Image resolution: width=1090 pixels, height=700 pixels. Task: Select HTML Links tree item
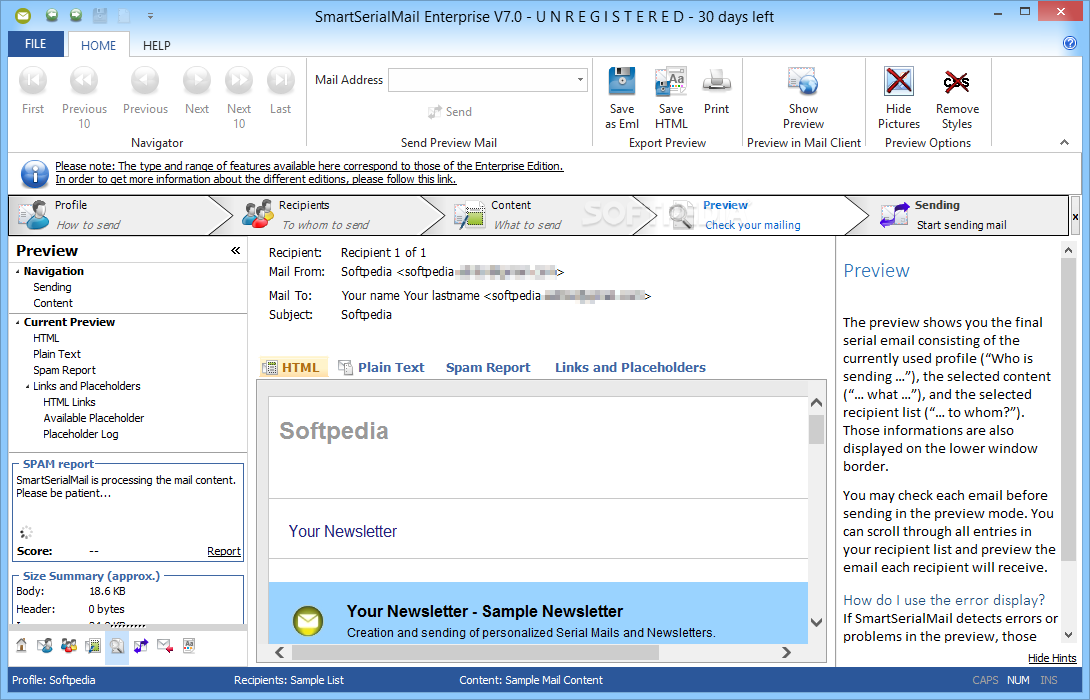70,402
